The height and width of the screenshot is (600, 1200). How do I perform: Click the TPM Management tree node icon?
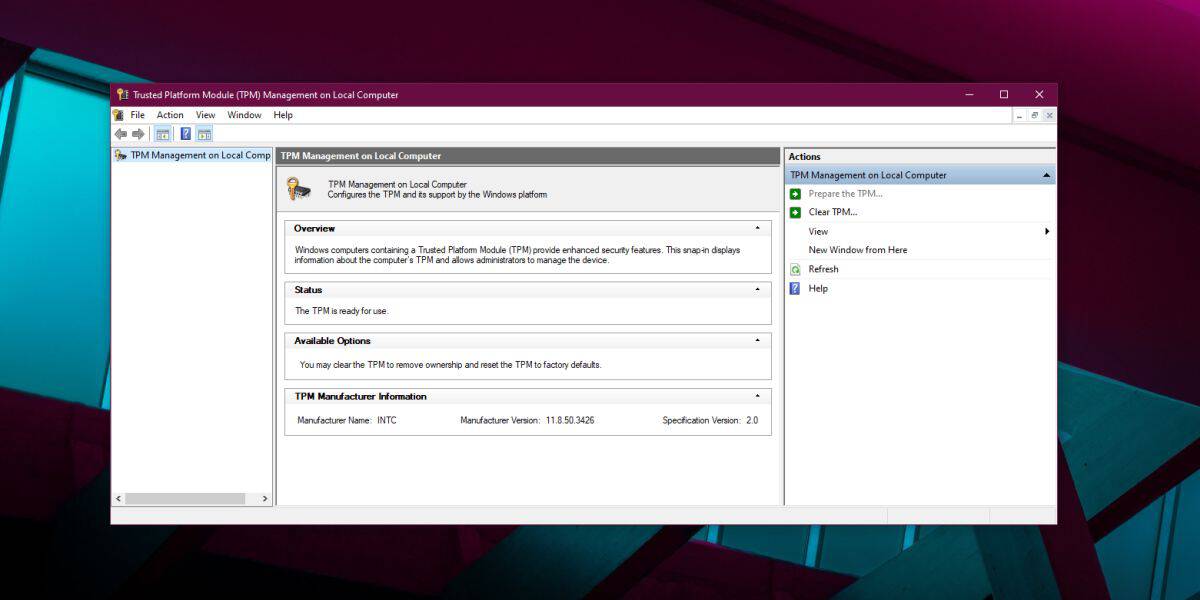121,155
